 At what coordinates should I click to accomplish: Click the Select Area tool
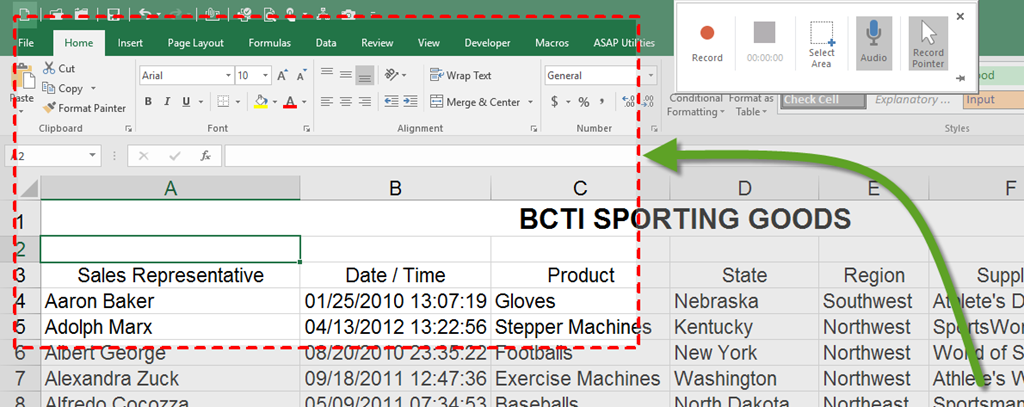pyautogui.click(x=821, y=45)
